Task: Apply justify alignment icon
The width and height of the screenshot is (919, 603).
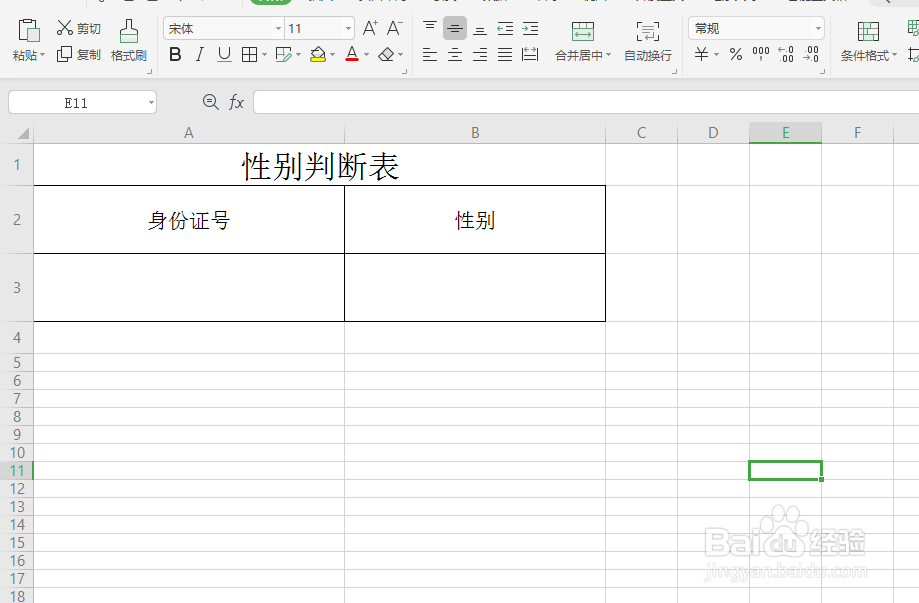Action: [505, 54]
